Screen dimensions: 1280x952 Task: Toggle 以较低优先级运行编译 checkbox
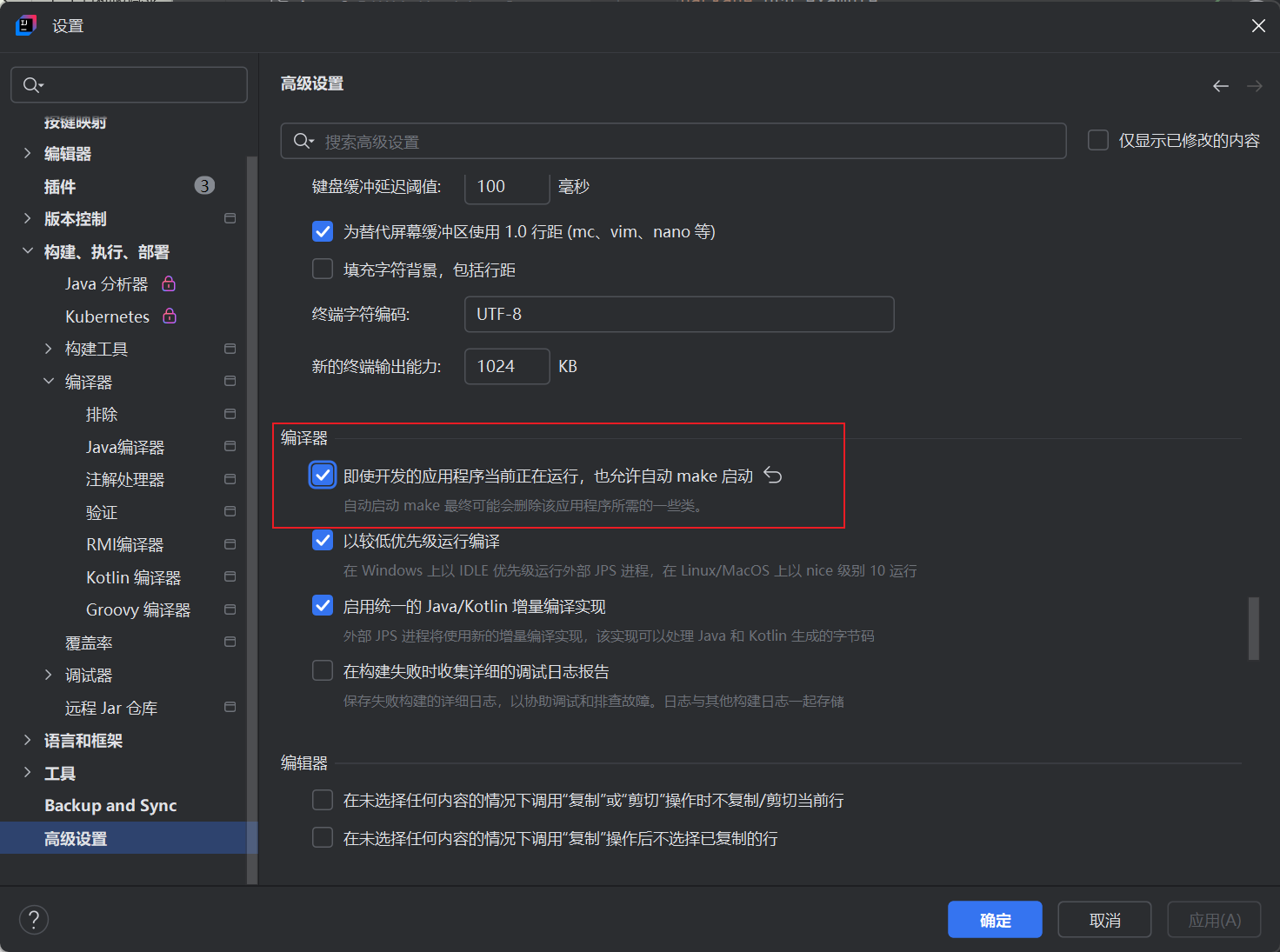[x=323, y=540]
